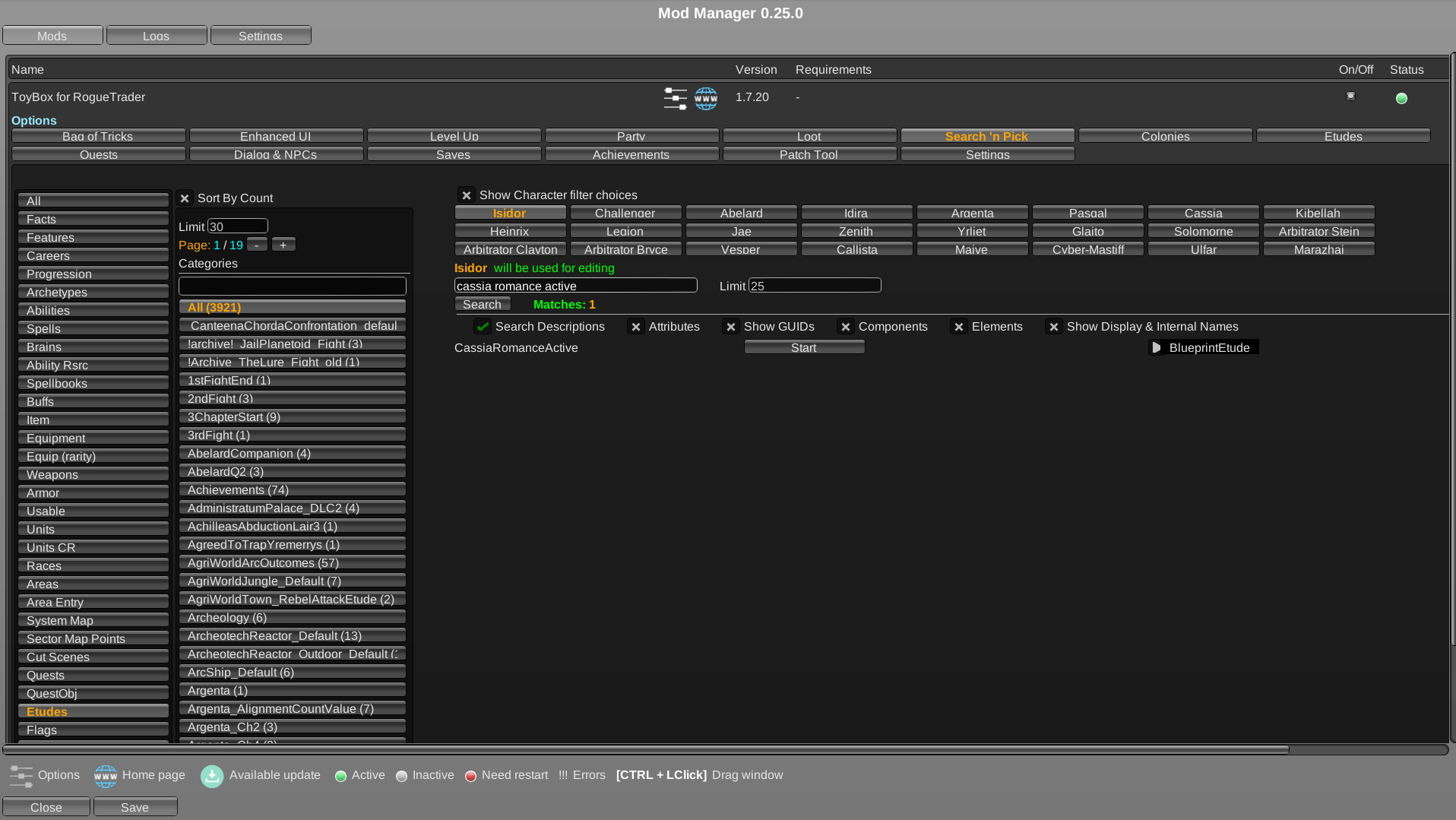1456x820 pixels.
Task: Select Archeology (6) category
Action: tap(293, 617)
